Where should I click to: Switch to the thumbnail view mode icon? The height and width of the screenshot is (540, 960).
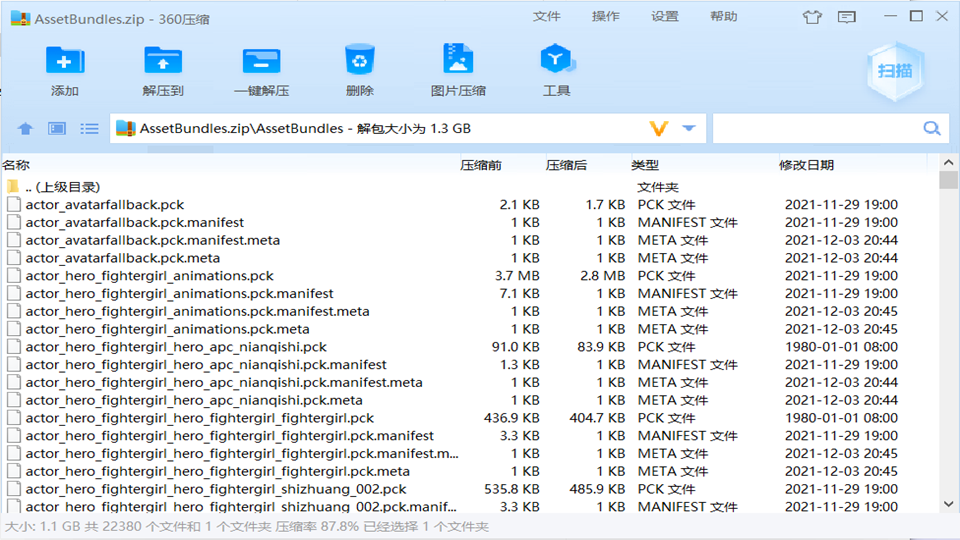point(57,129)
